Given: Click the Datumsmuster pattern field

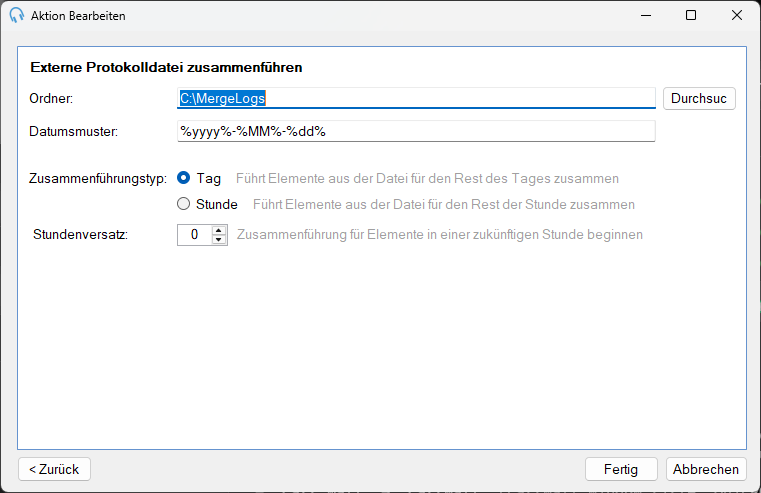Looking at the screenshot, I should [416, 131].
